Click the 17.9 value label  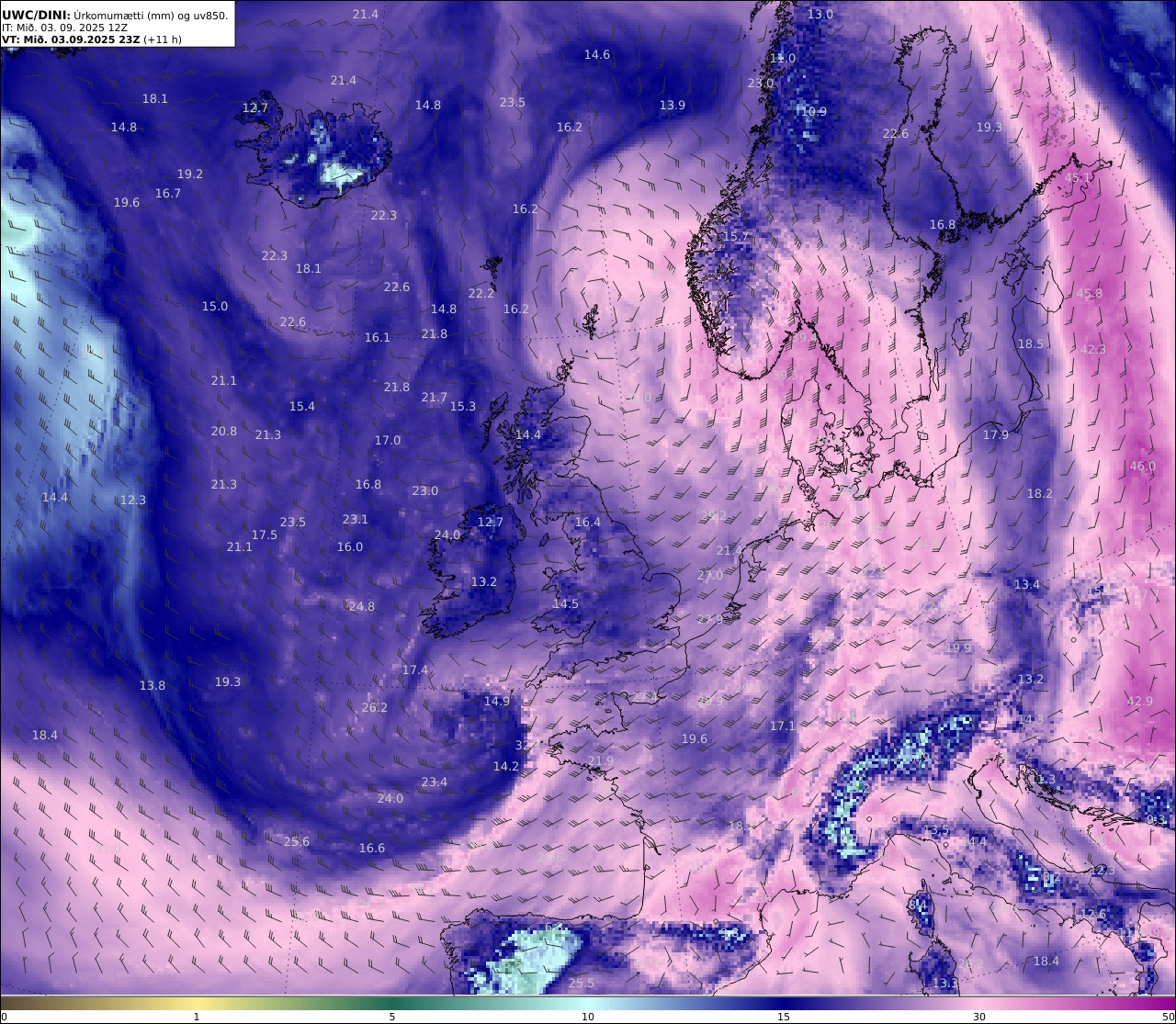(996, 435)
